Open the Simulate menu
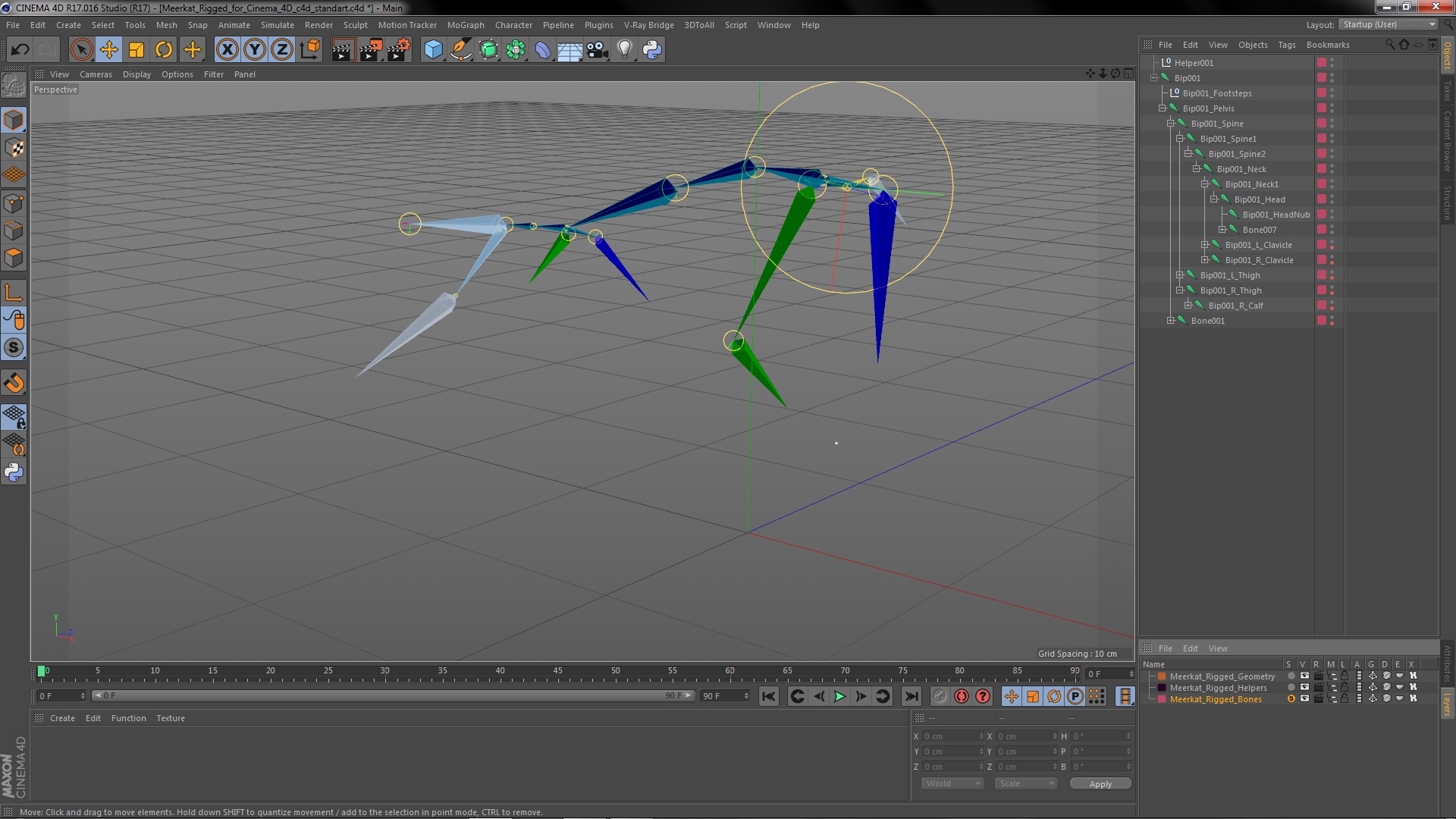The height and width of the screenshot is (819, 1456). pos(277,25)
